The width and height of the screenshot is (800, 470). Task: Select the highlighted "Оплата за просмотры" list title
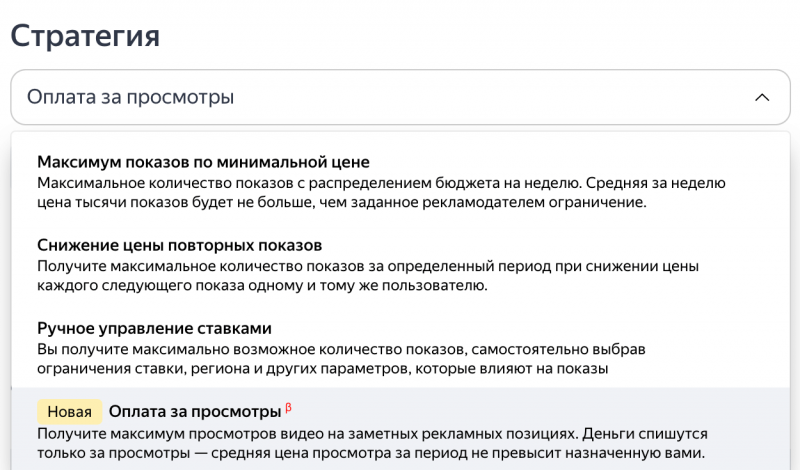[x=194, y=411]
